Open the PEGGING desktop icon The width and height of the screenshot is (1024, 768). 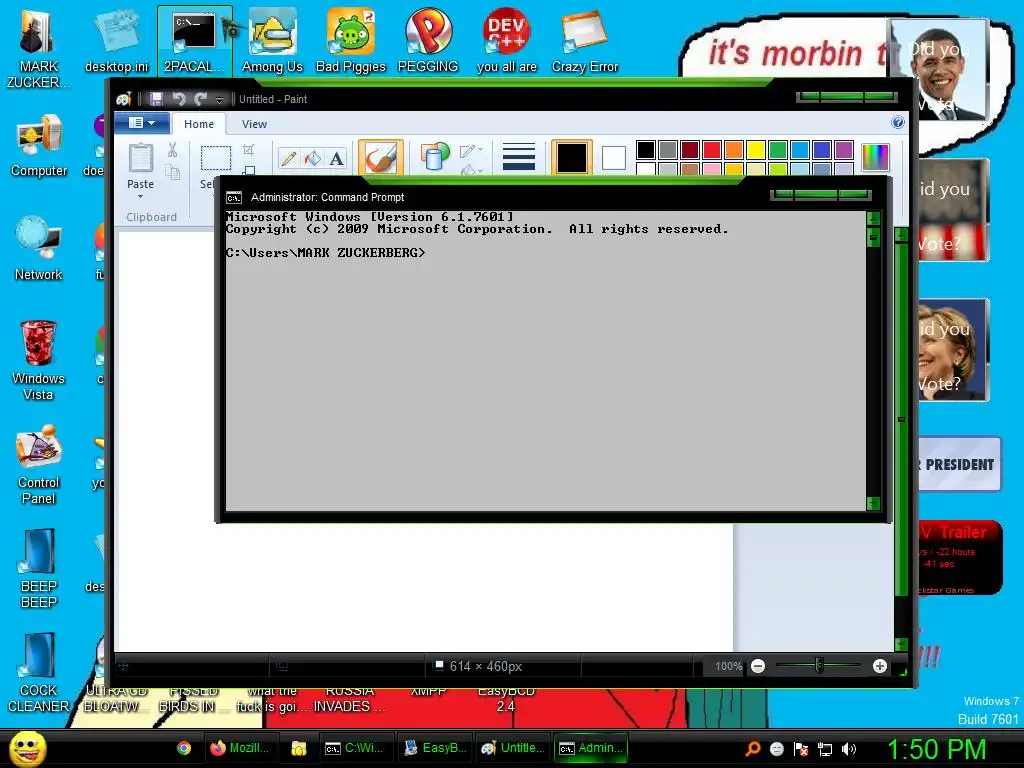[x=428, y=41]
